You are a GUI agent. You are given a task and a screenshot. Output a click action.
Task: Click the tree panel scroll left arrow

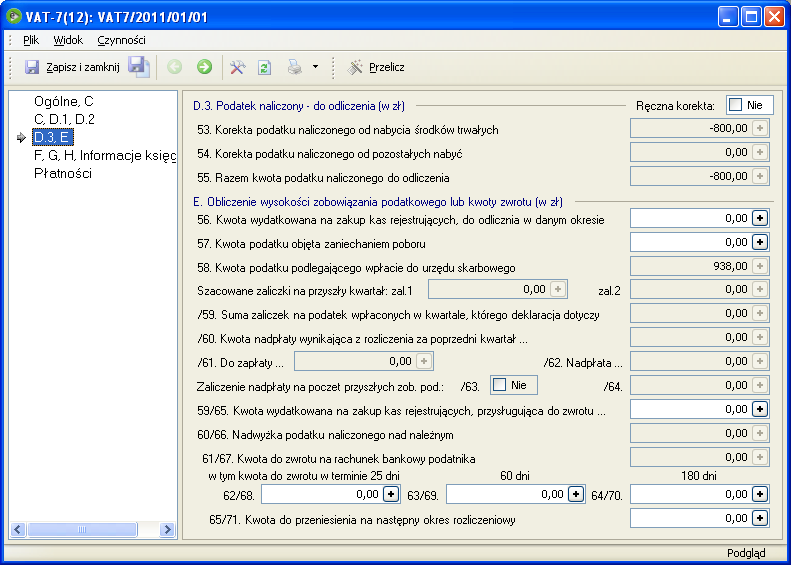pos(18,529)
